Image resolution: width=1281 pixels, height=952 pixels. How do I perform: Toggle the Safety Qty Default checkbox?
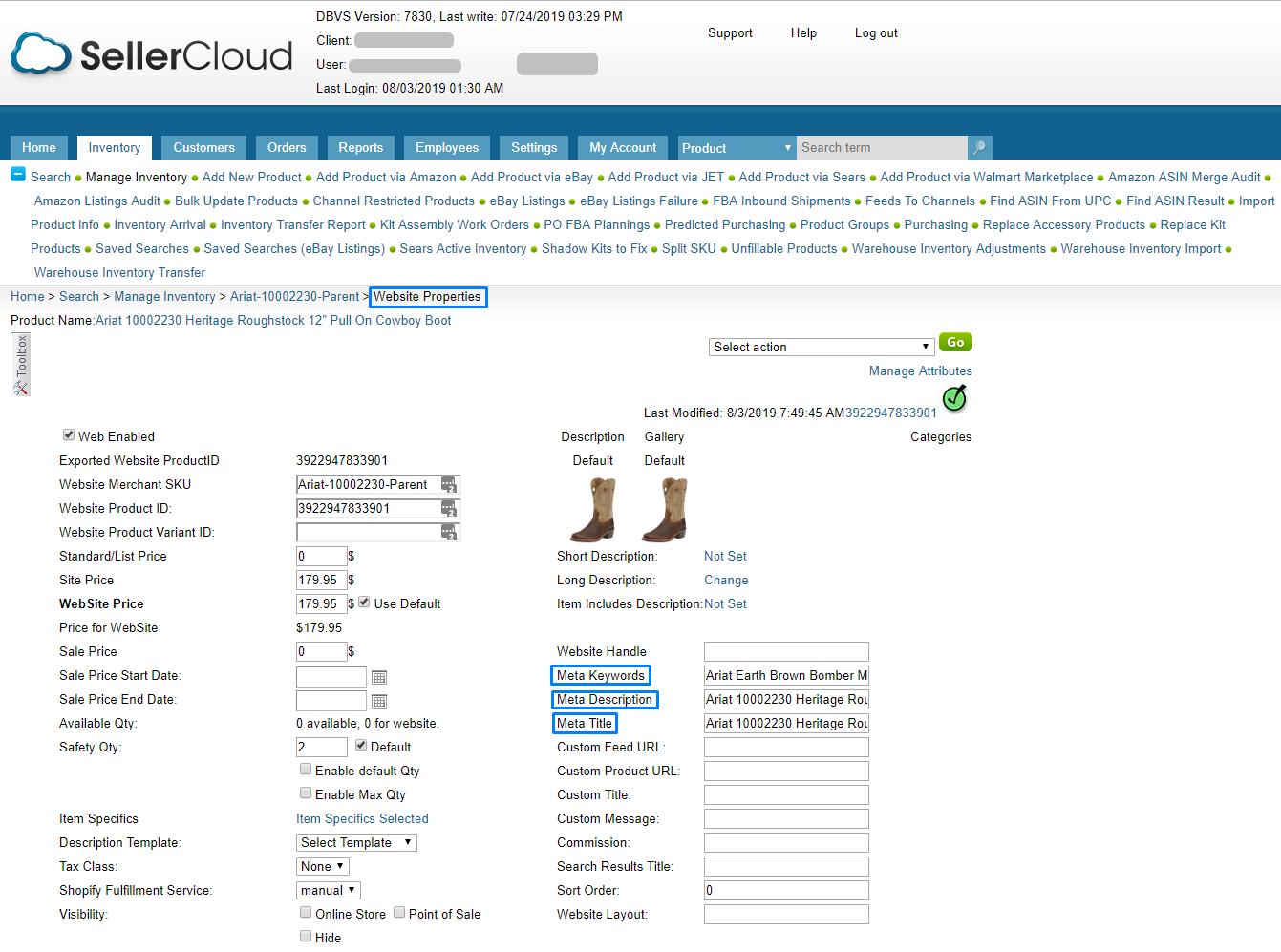point(361,745)
